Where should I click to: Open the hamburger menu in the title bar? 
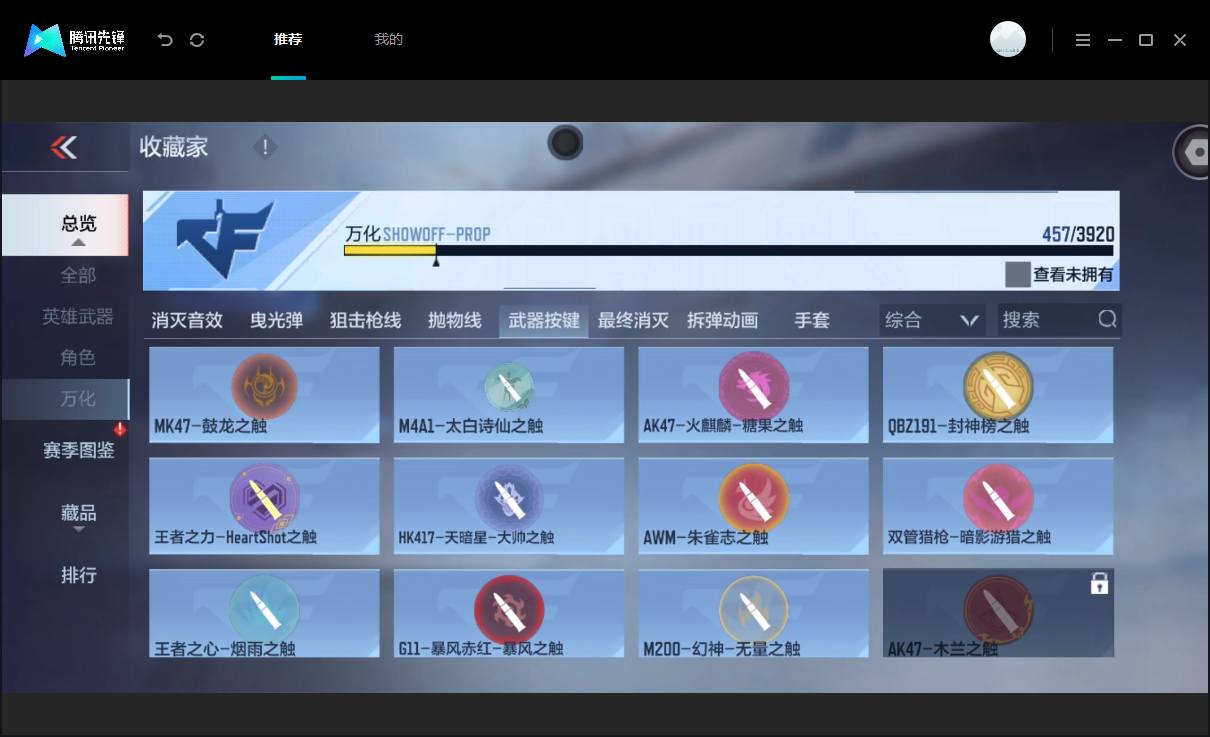click(1083, 40)
